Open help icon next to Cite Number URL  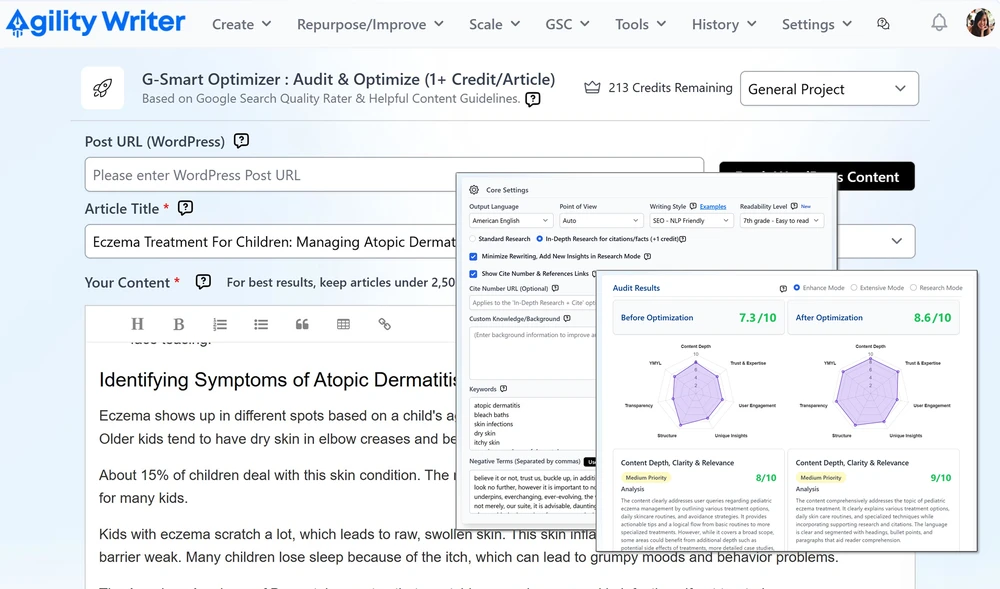point(555,288)
